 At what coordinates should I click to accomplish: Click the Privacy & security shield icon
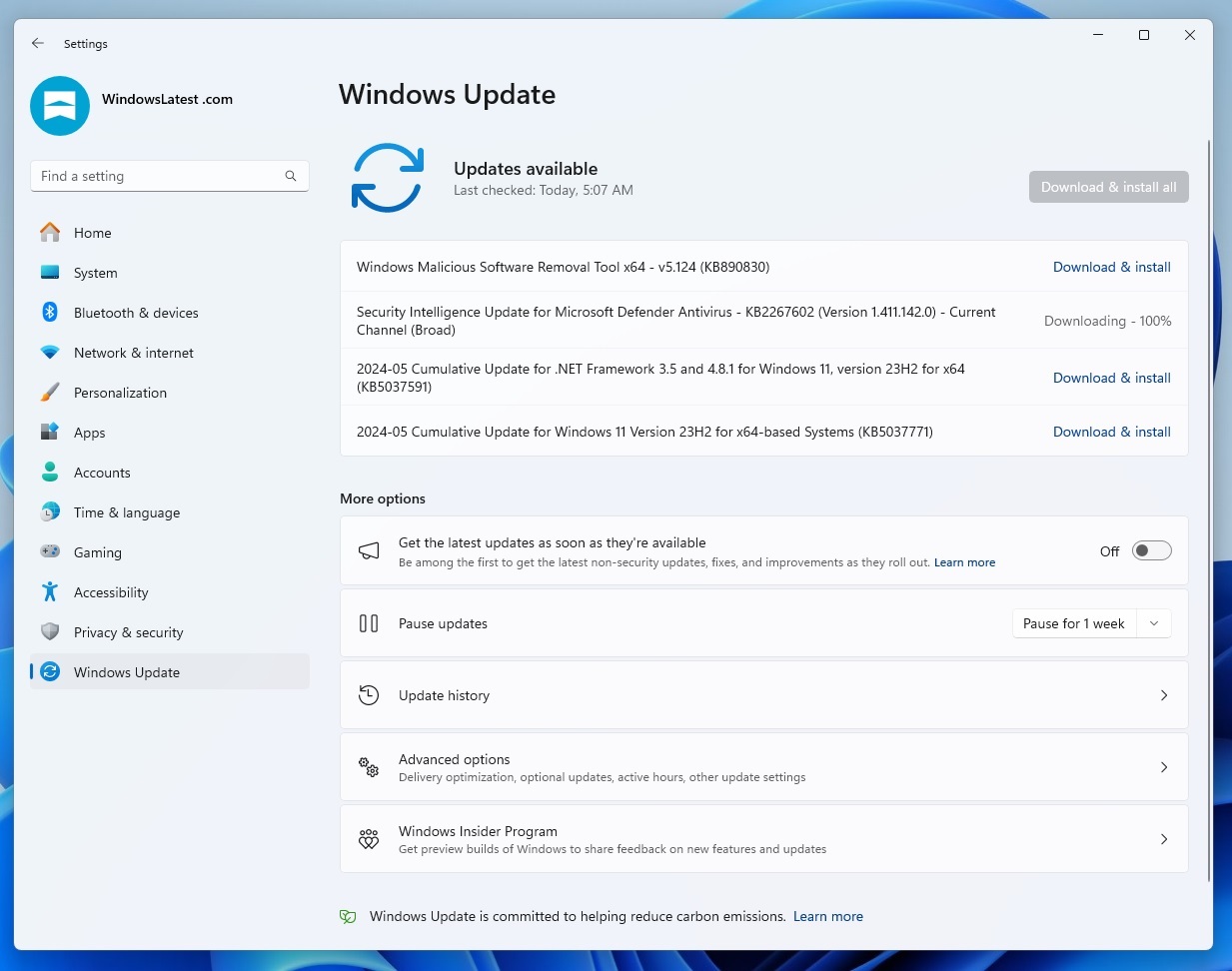pyautogui.click(x=50, y=631)
